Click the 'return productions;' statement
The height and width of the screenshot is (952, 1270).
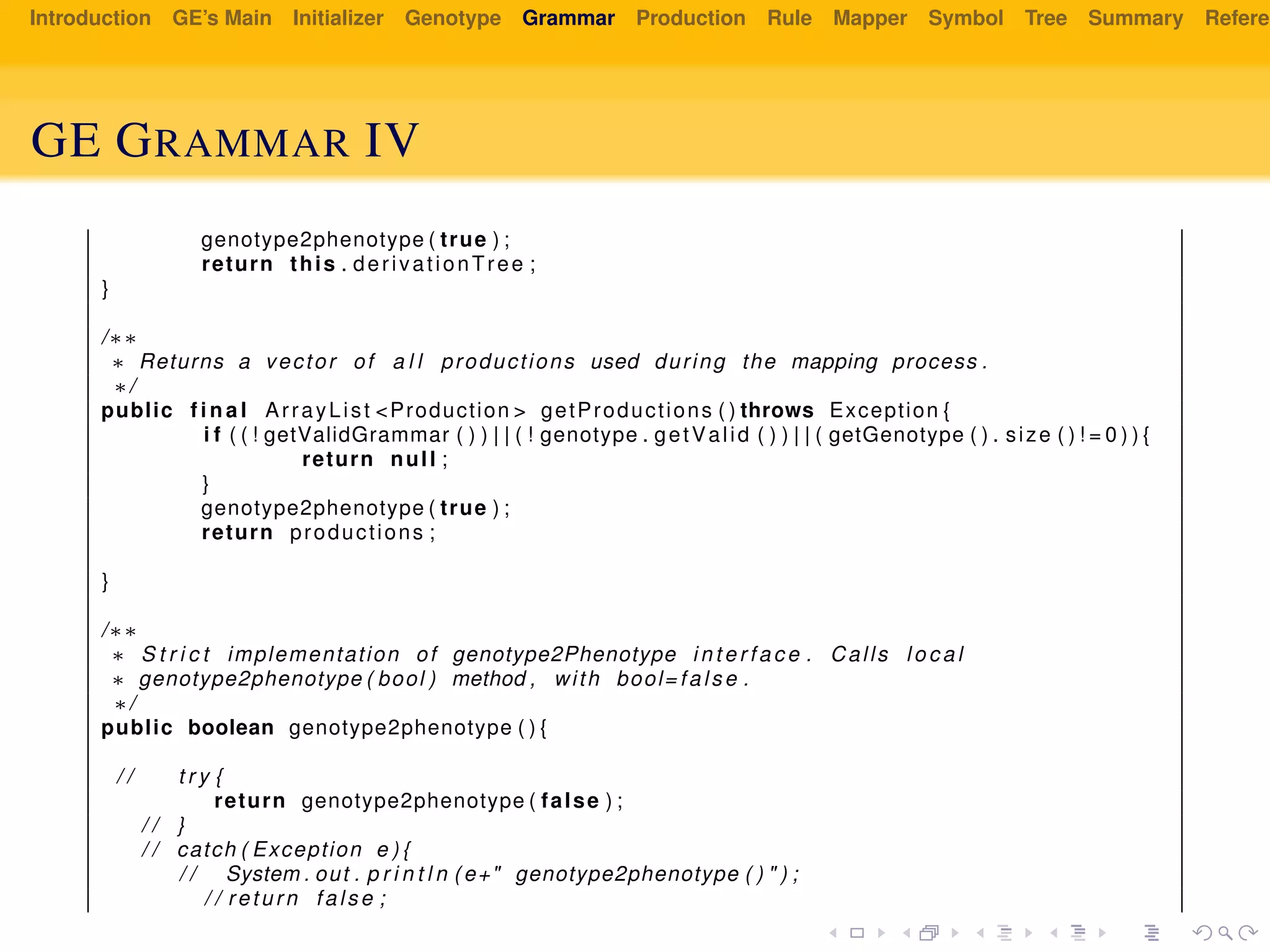pos(319,532)
